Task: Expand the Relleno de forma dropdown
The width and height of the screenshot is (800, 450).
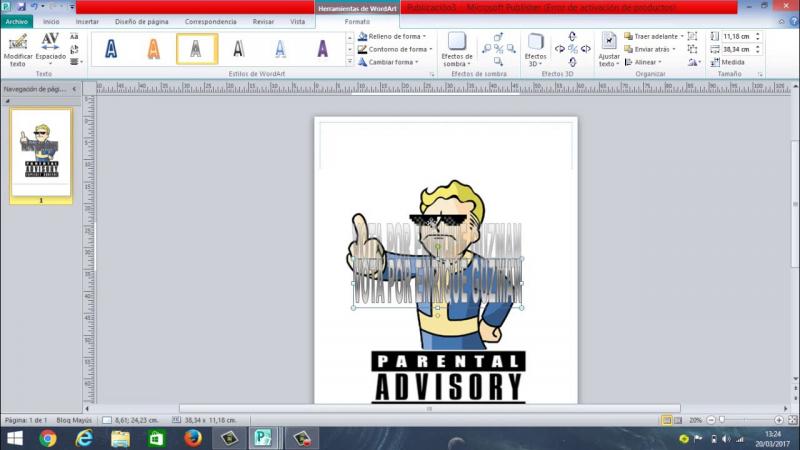Action: (395, 36)
